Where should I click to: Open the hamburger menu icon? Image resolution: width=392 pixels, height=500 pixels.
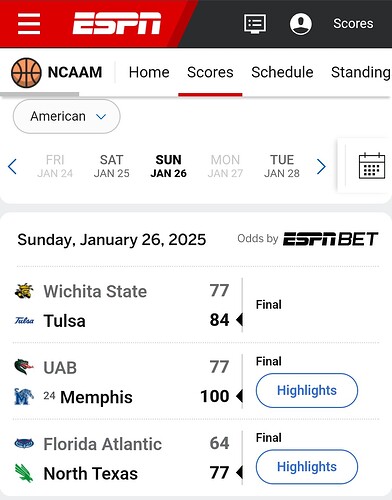(29, 24)
